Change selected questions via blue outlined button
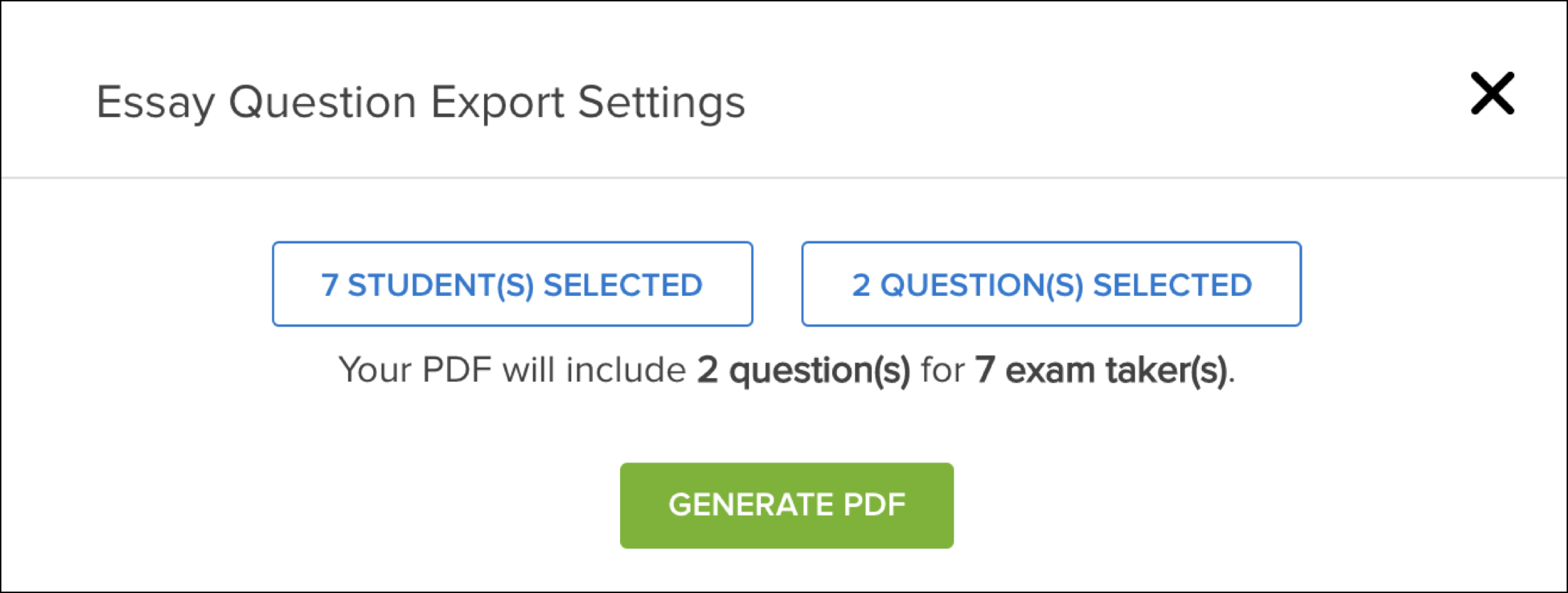The width and height of the screenshot is (1568, 593). pyautogui.click(x=1051, y=284)
